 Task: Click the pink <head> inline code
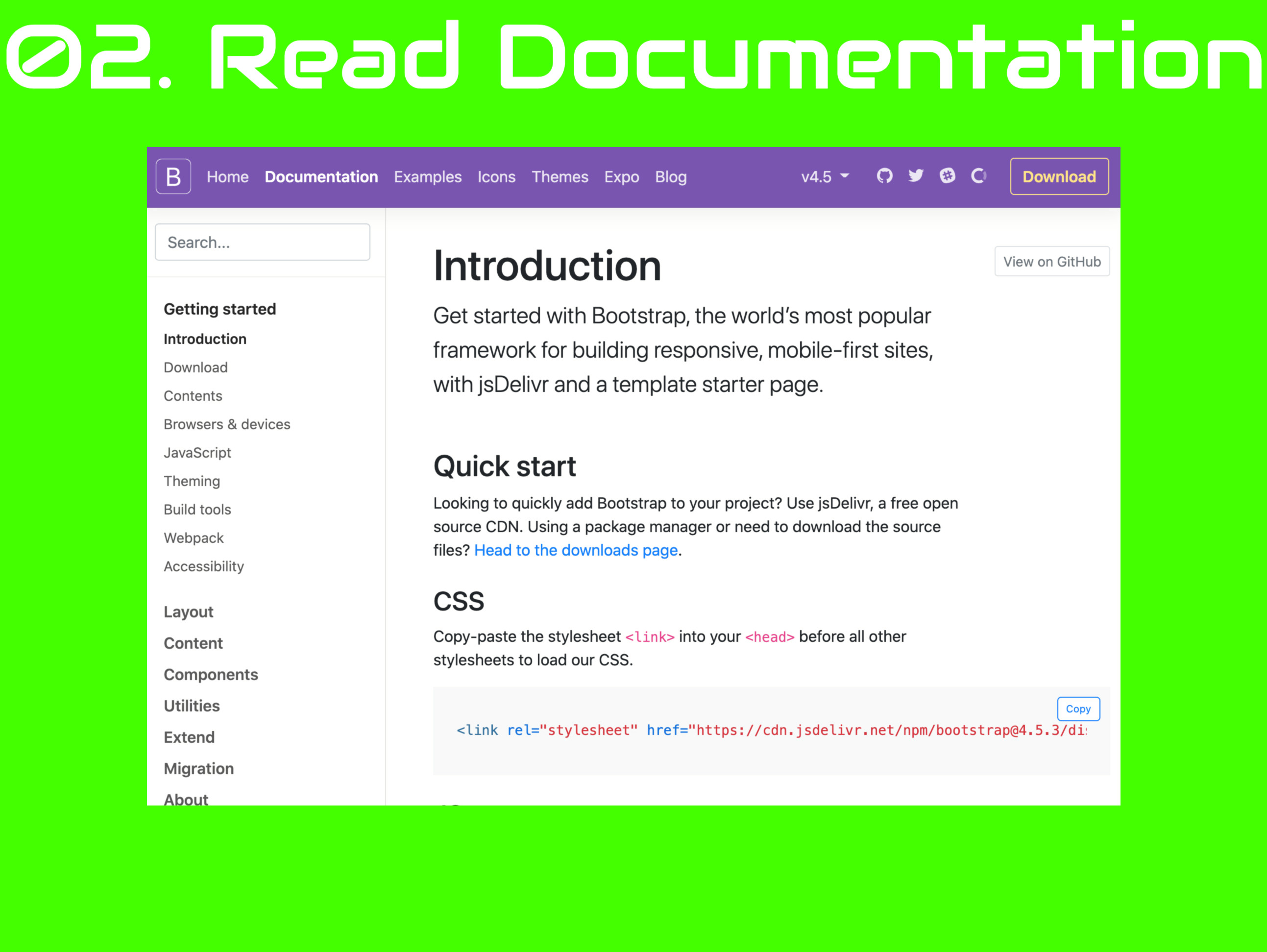tap(769, 636)
